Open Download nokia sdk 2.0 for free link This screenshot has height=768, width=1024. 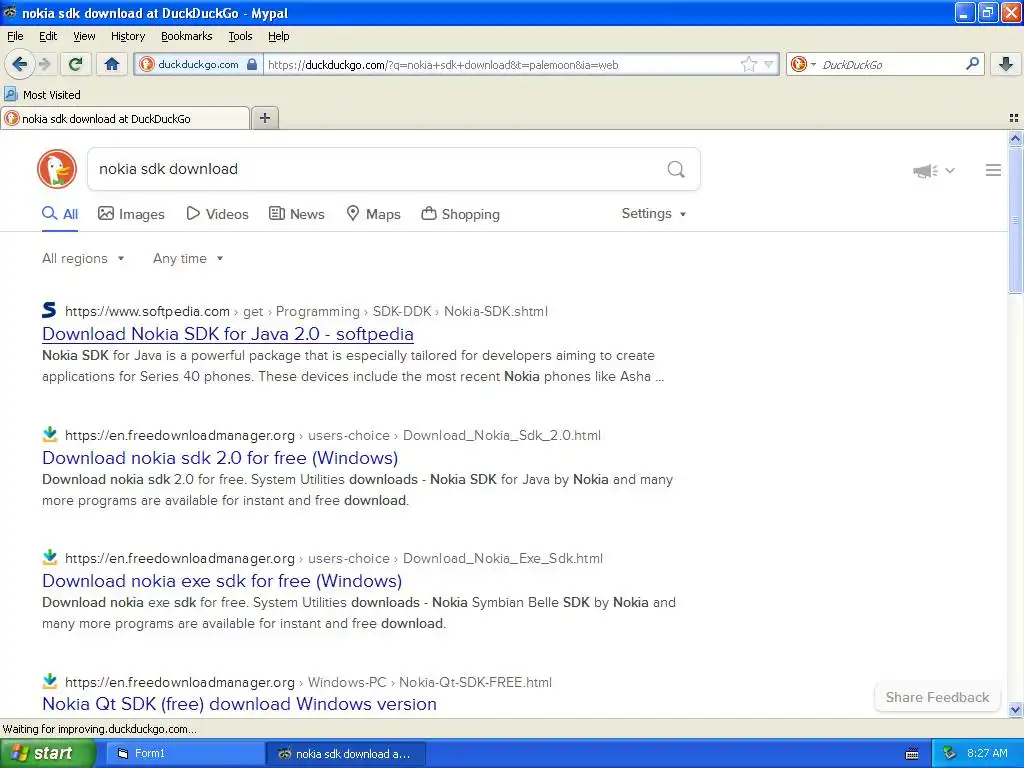220,458
